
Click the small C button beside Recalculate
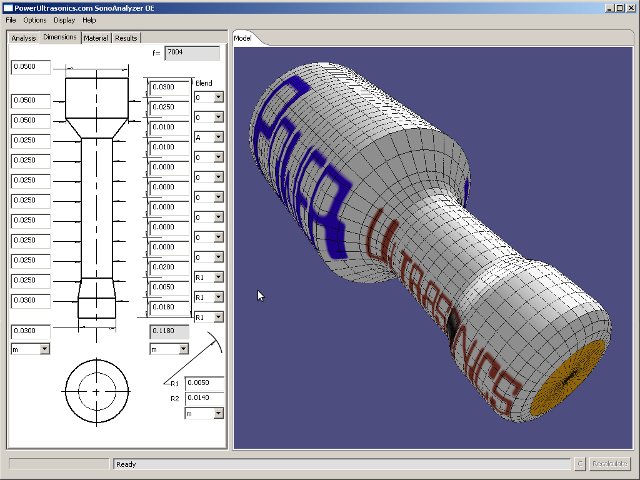pyautogui.click(x=580, y=464)
